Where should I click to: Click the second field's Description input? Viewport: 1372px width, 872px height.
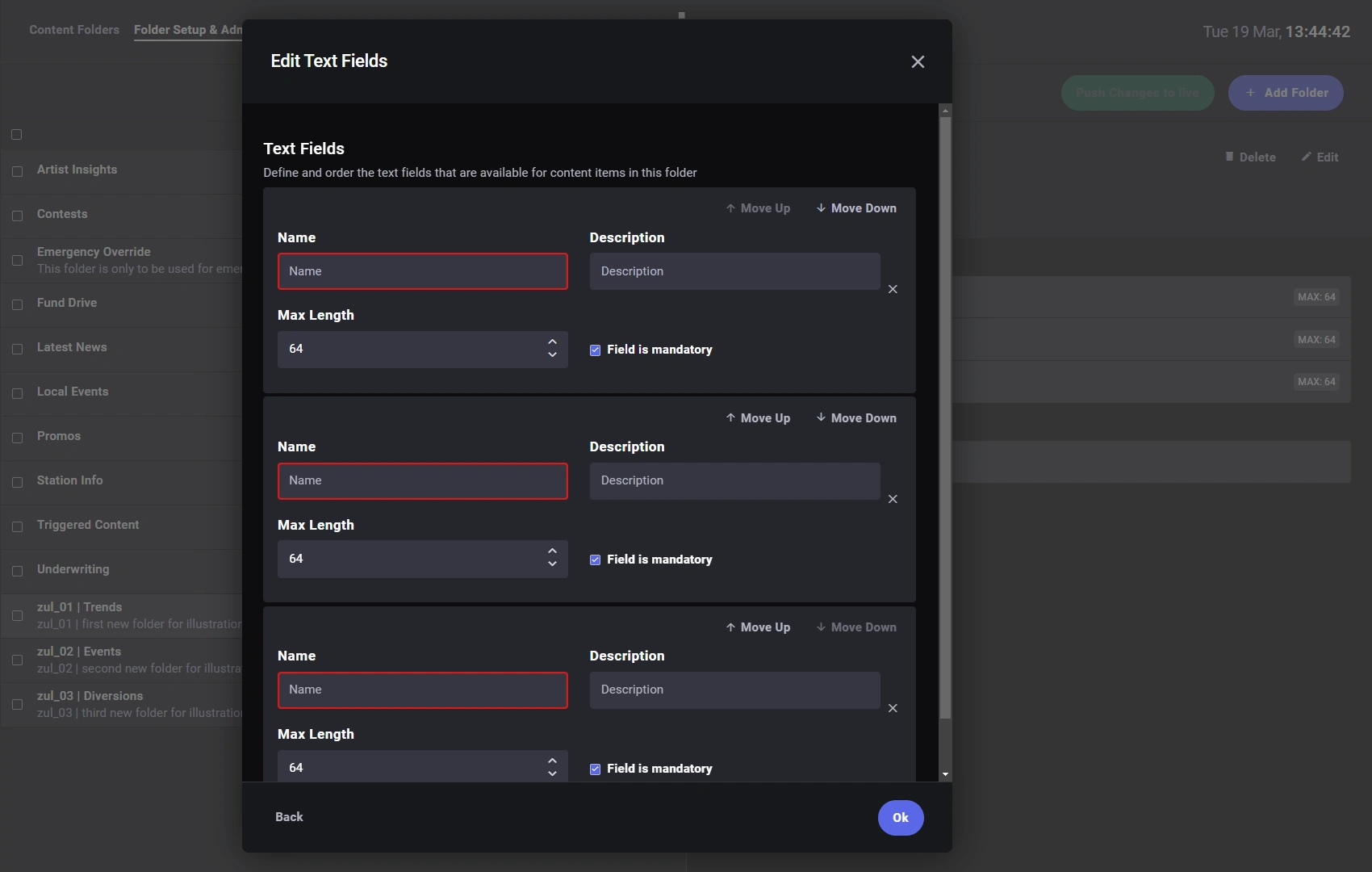(x=734, y=480)
